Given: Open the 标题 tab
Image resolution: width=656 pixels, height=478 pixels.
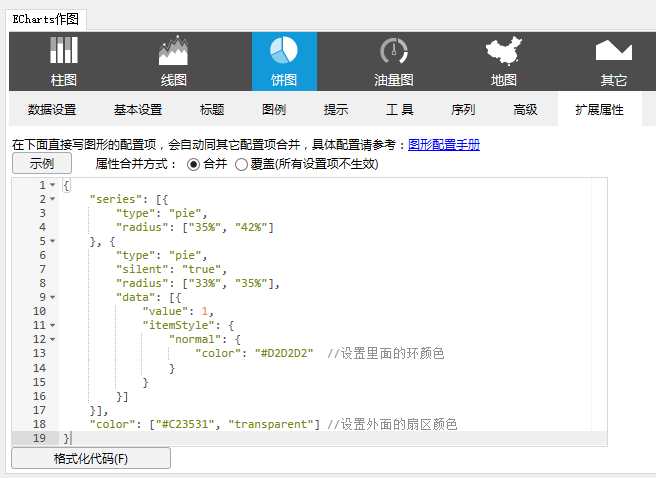Looking at the screenshot, I should 212,110.
